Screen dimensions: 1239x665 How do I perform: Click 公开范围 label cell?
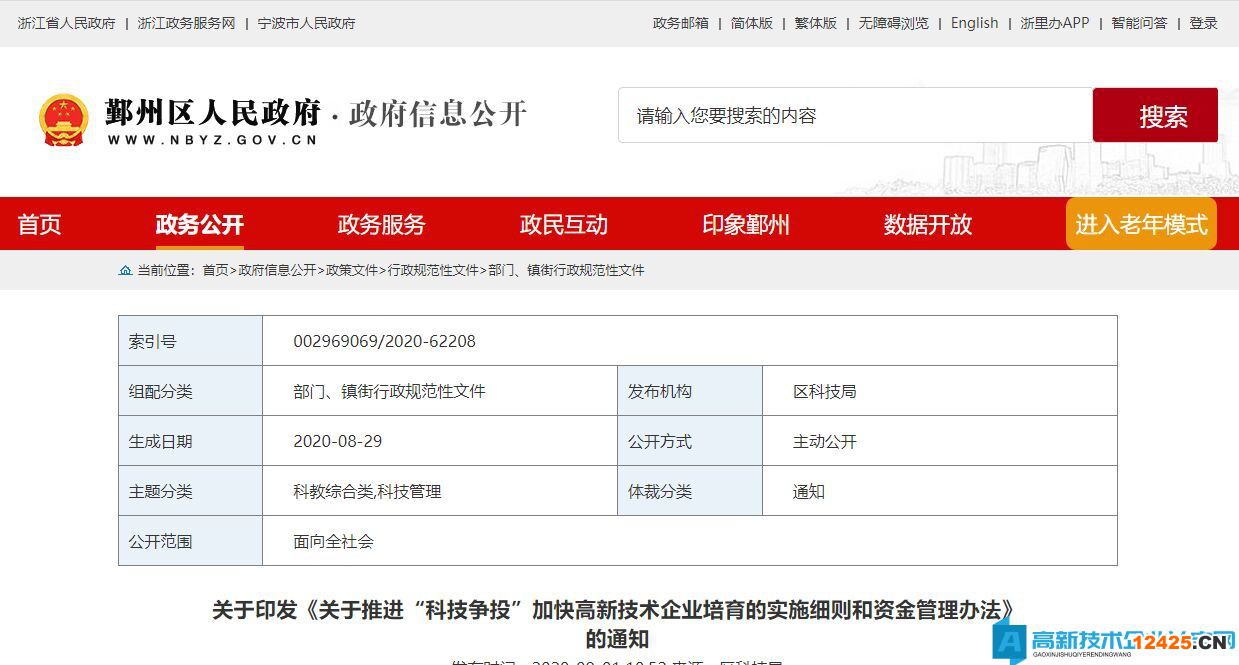pyautogui.click(x=191, y=541)
